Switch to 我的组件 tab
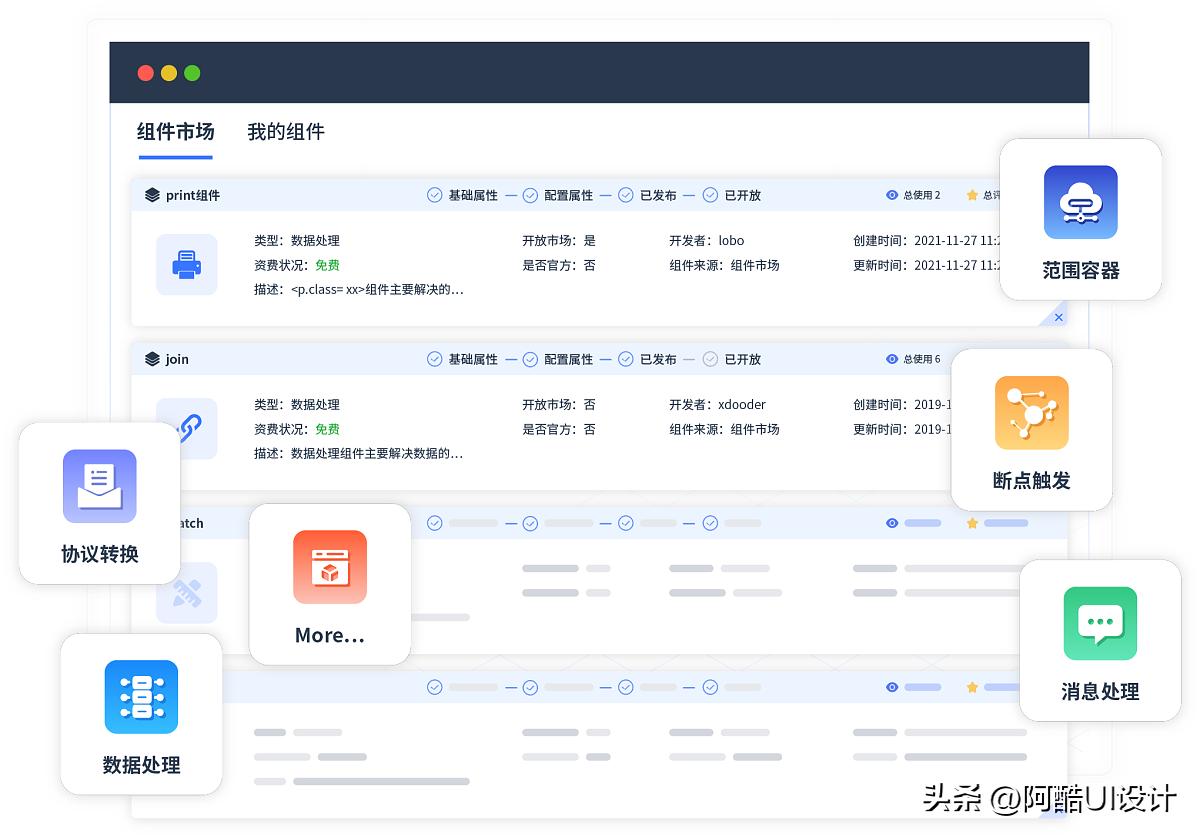 [x=286, y=132]
